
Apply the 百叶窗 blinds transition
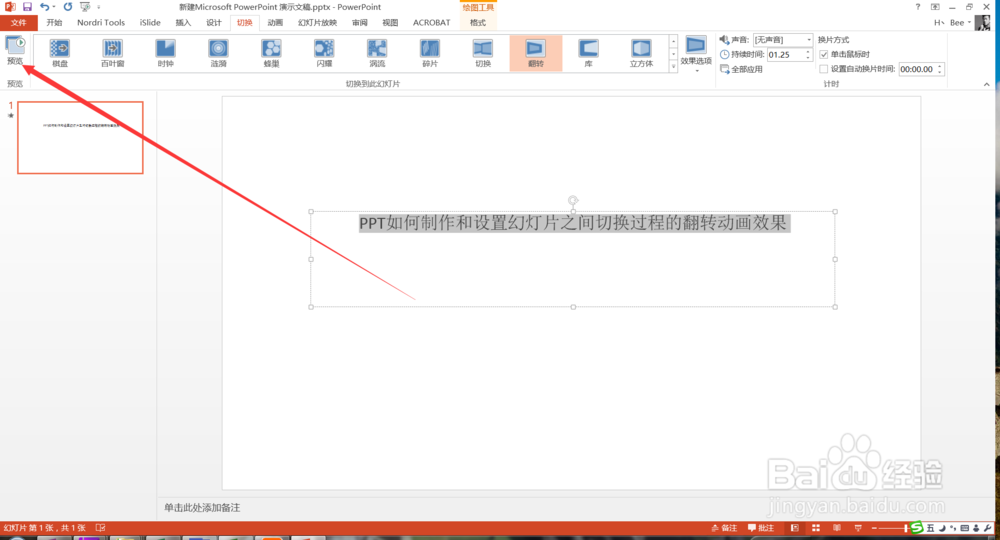(x=113, y=52)
